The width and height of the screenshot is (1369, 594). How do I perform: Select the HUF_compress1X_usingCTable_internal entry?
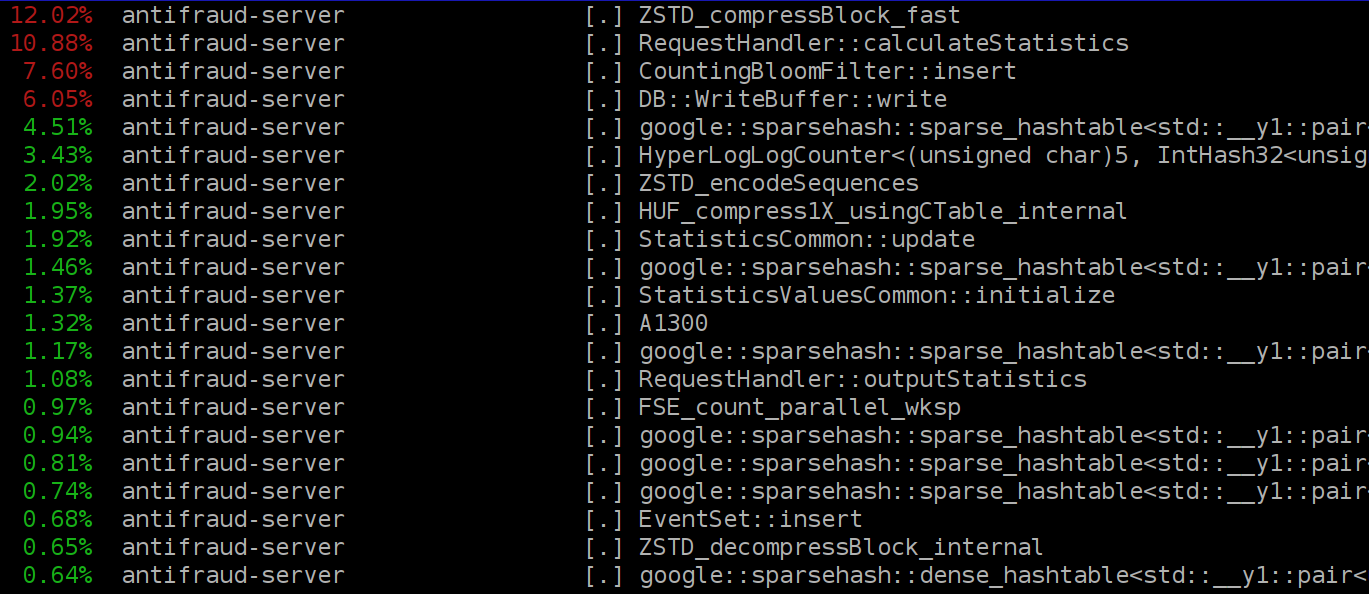[882, 212]
